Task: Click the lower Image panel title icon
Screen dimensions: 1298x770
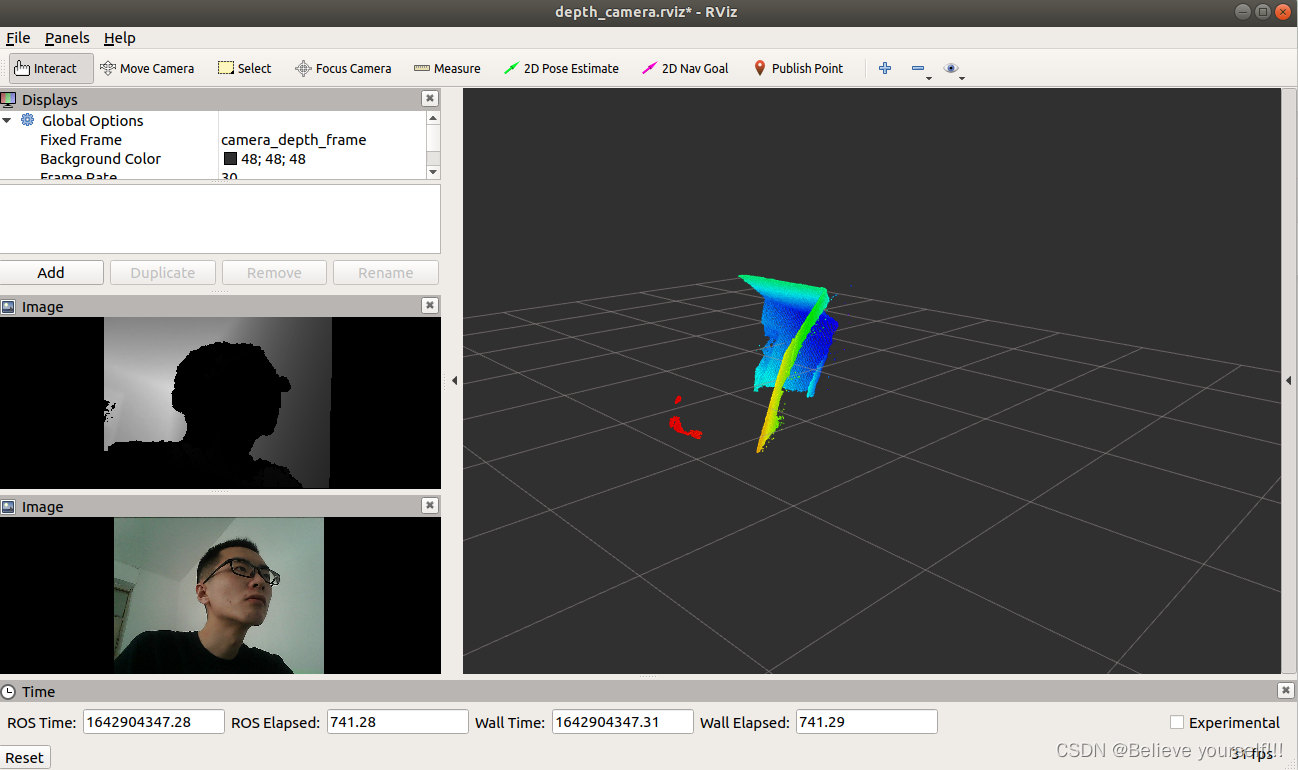Action: (9, 507)
